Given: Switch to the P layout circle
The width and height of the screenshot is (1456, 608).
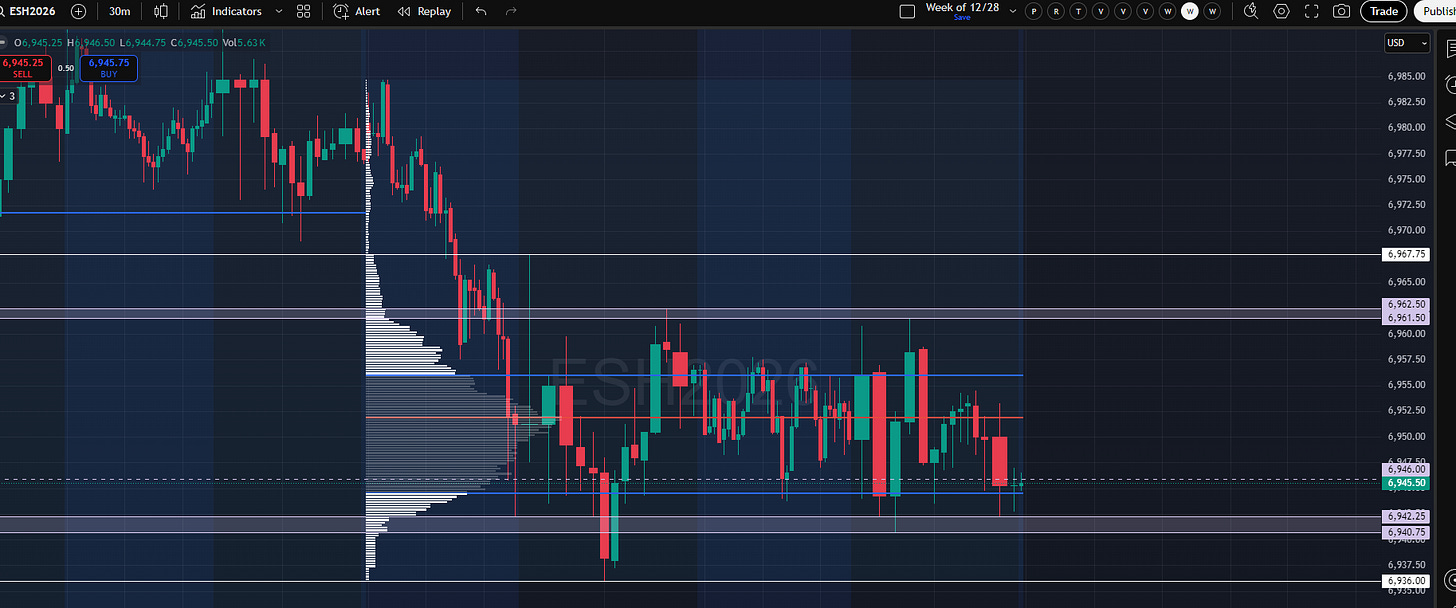Looking at the screenshot, I should [1034, 11].
